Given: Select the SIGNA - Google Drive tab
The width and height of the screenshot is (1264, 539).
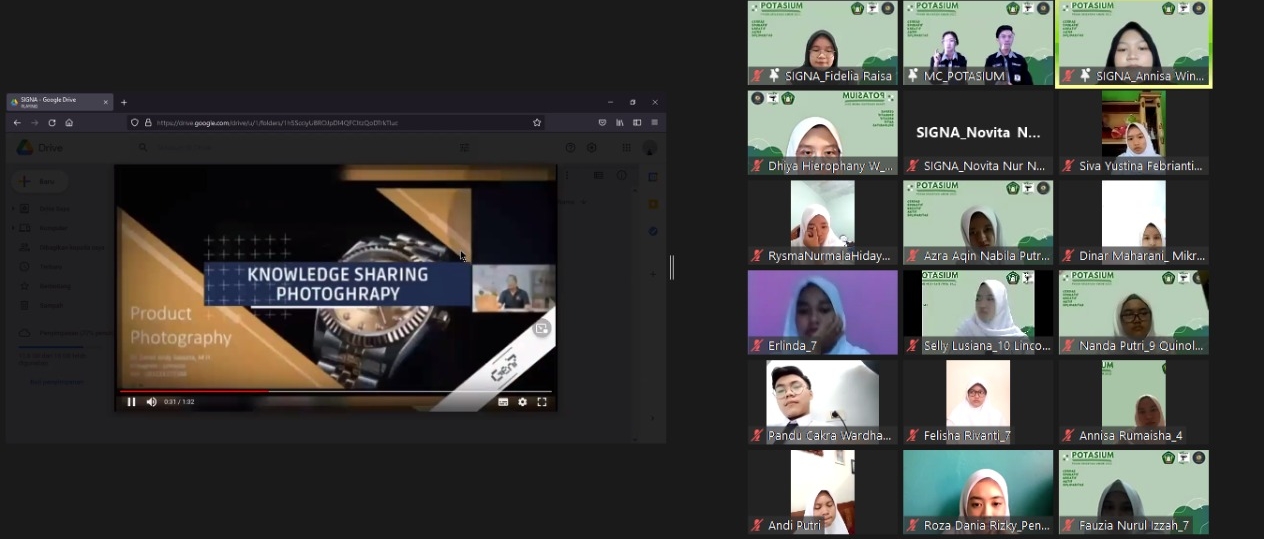Looking at the screenshot, I should [x=58, y=101].
